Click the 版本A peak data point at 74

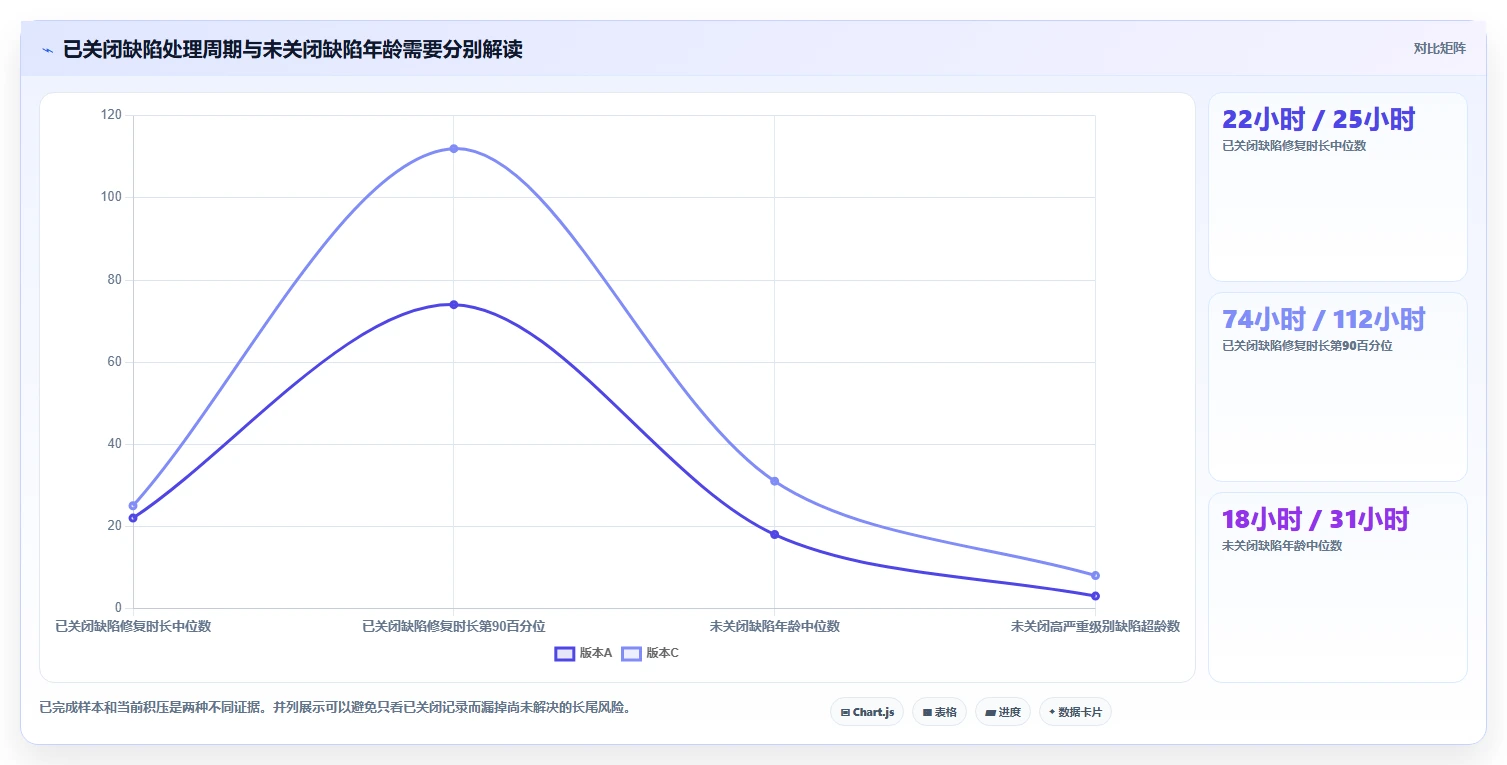coord(453,304)
